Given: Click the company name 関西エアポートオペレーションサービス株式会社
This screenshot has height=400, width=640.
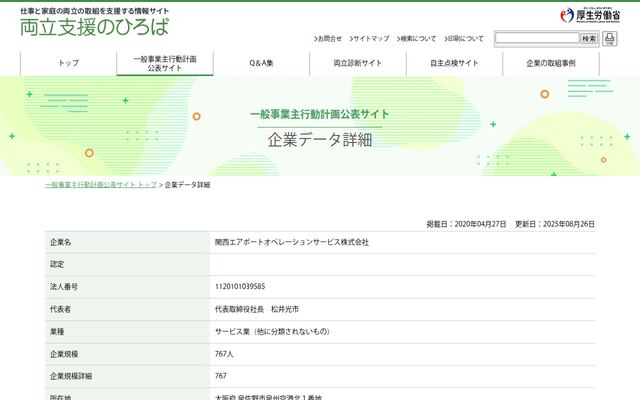Looking at the screenshot, I should point(292,242).
